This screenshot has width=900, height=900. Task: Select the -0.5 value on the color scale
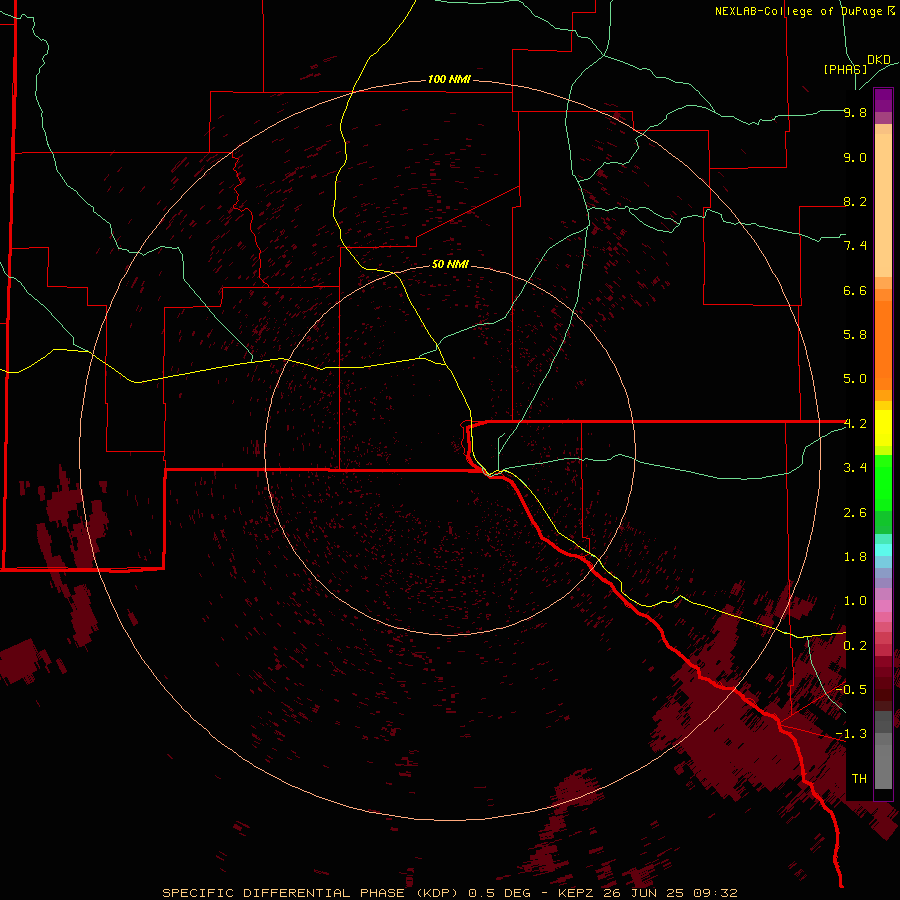tap(852, 690)
